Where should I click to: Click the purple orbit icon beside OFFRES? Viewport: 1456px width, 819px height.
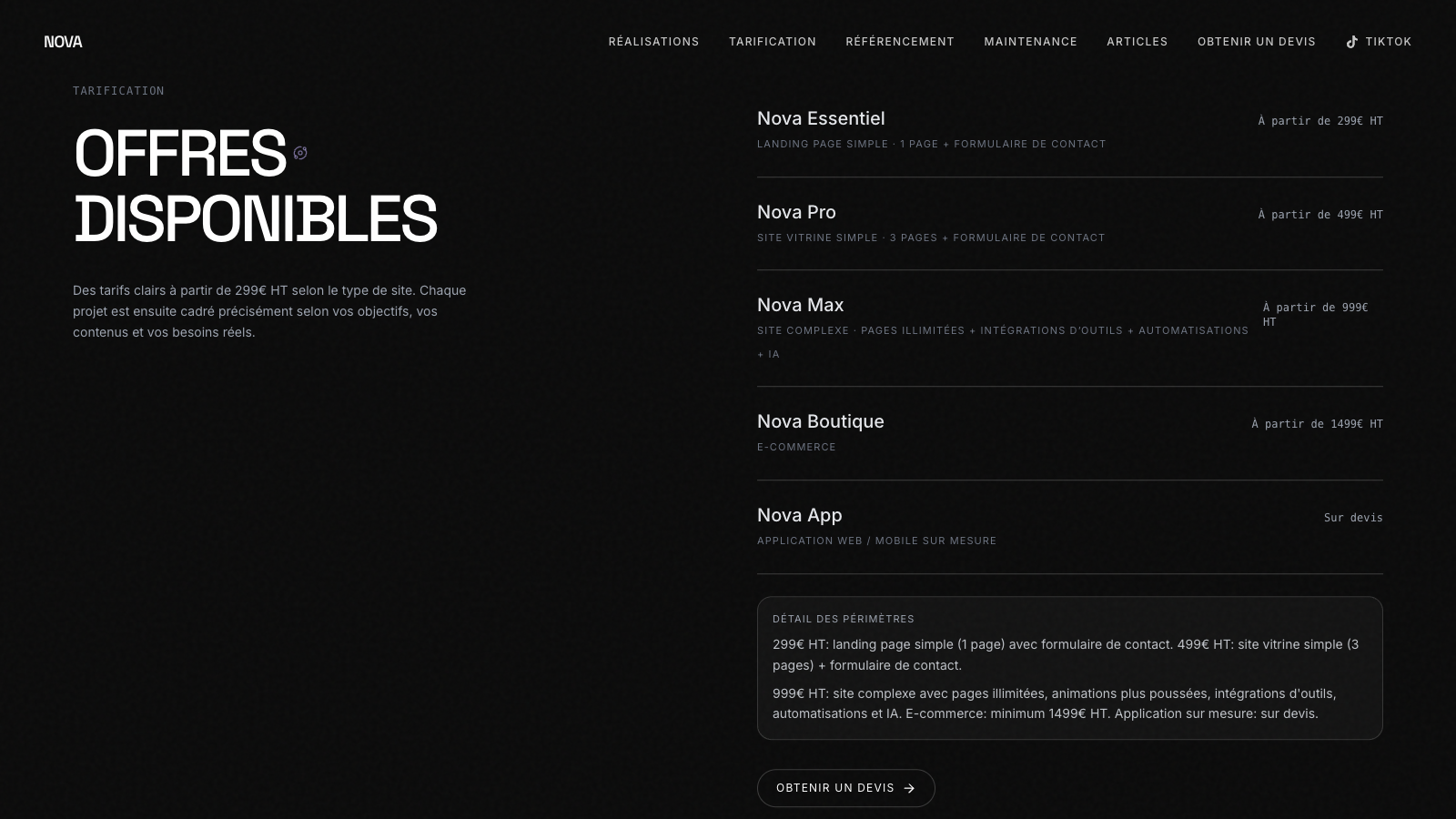[x=300, y=153]
